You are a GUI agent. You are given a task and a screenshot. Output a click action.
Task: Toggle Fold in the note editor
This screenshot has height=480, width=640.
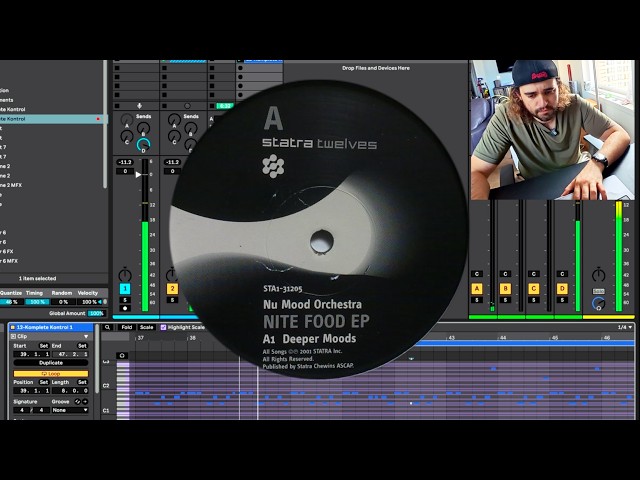pyautogui.click(x=127, y=327)
